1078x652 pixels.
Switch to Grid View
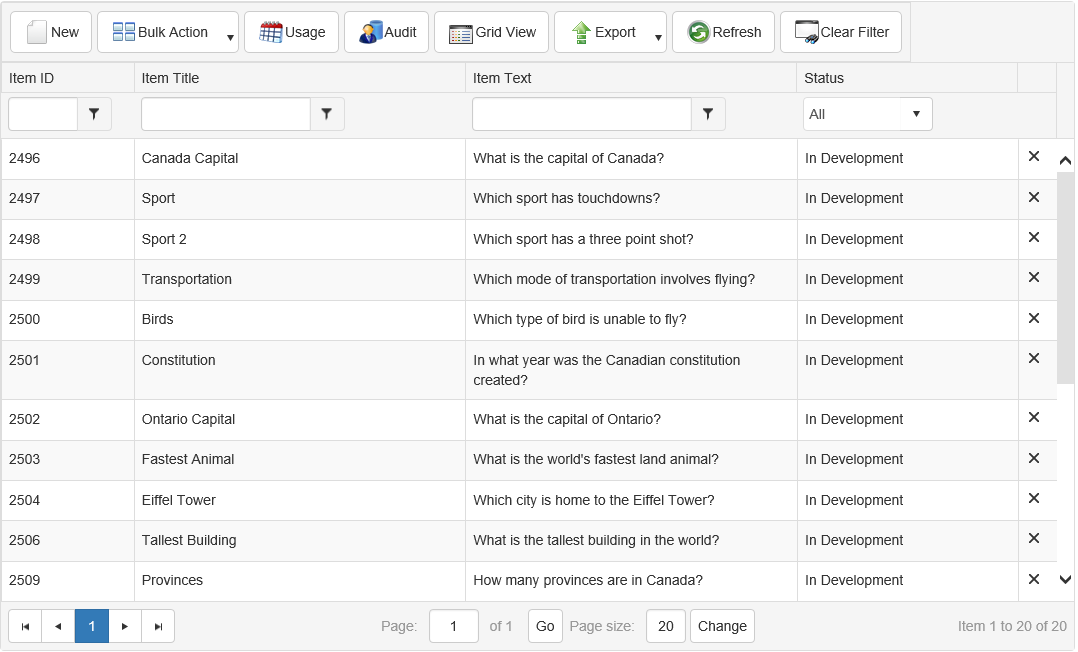click(x=491, y=32)
